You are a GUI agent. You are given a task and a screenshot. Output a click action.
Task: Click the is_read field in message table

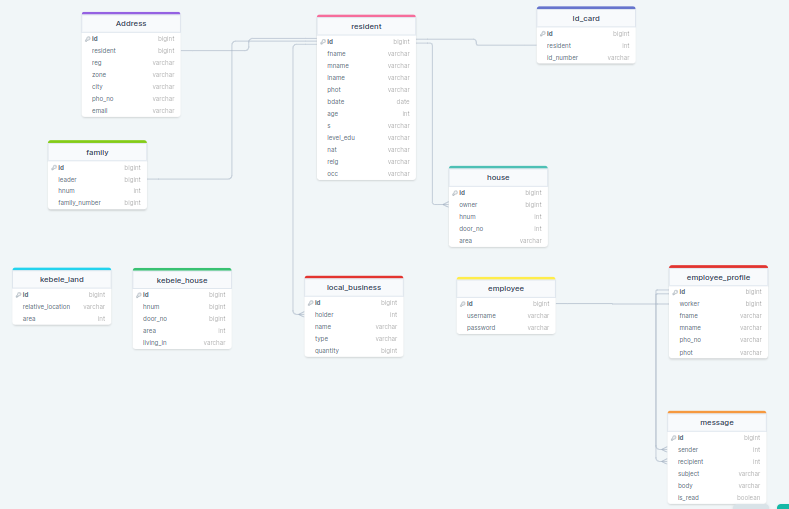tap(717, 498)
